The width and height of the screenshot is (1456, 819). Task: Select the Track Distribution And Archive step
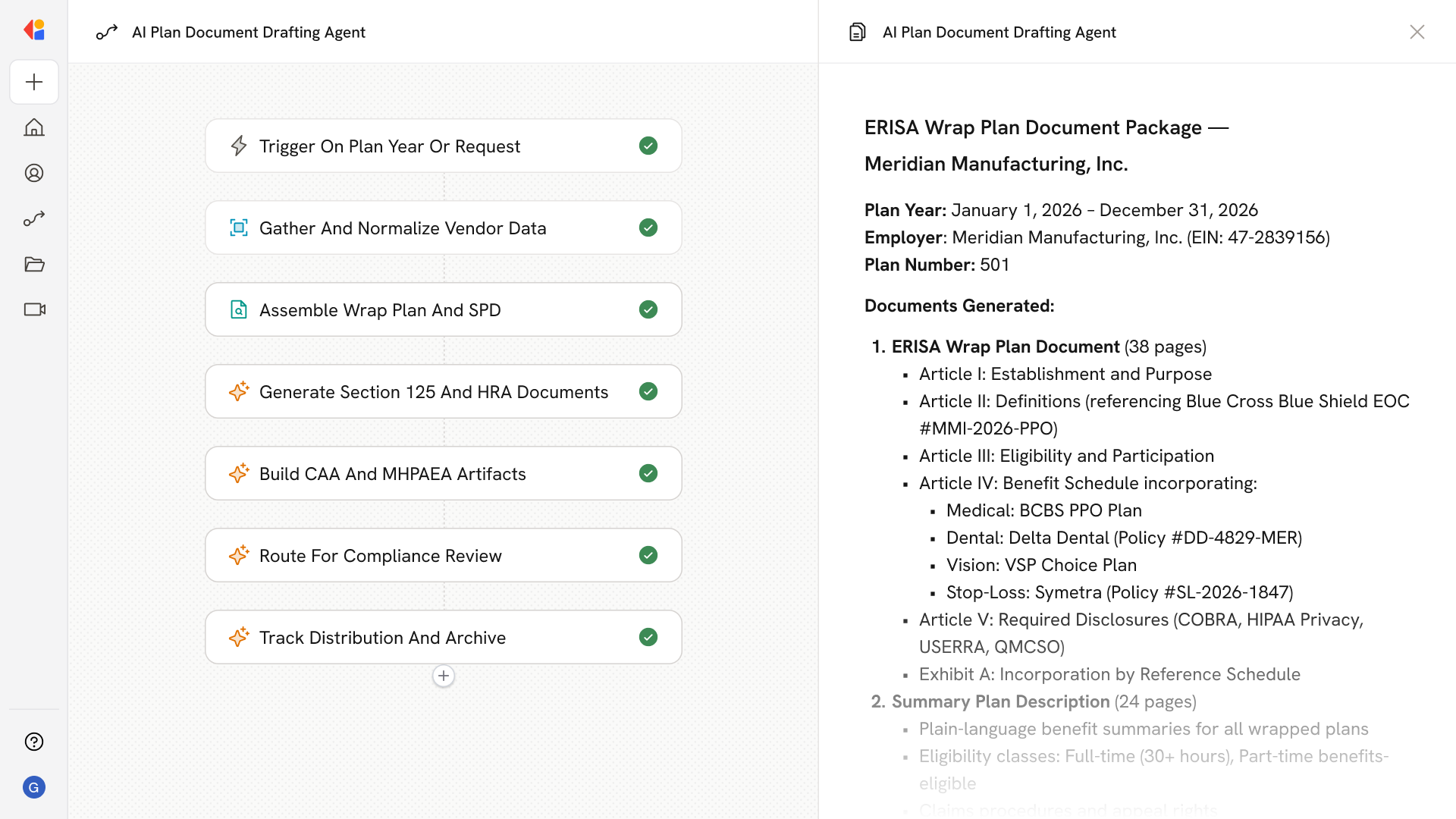[382, 637]
